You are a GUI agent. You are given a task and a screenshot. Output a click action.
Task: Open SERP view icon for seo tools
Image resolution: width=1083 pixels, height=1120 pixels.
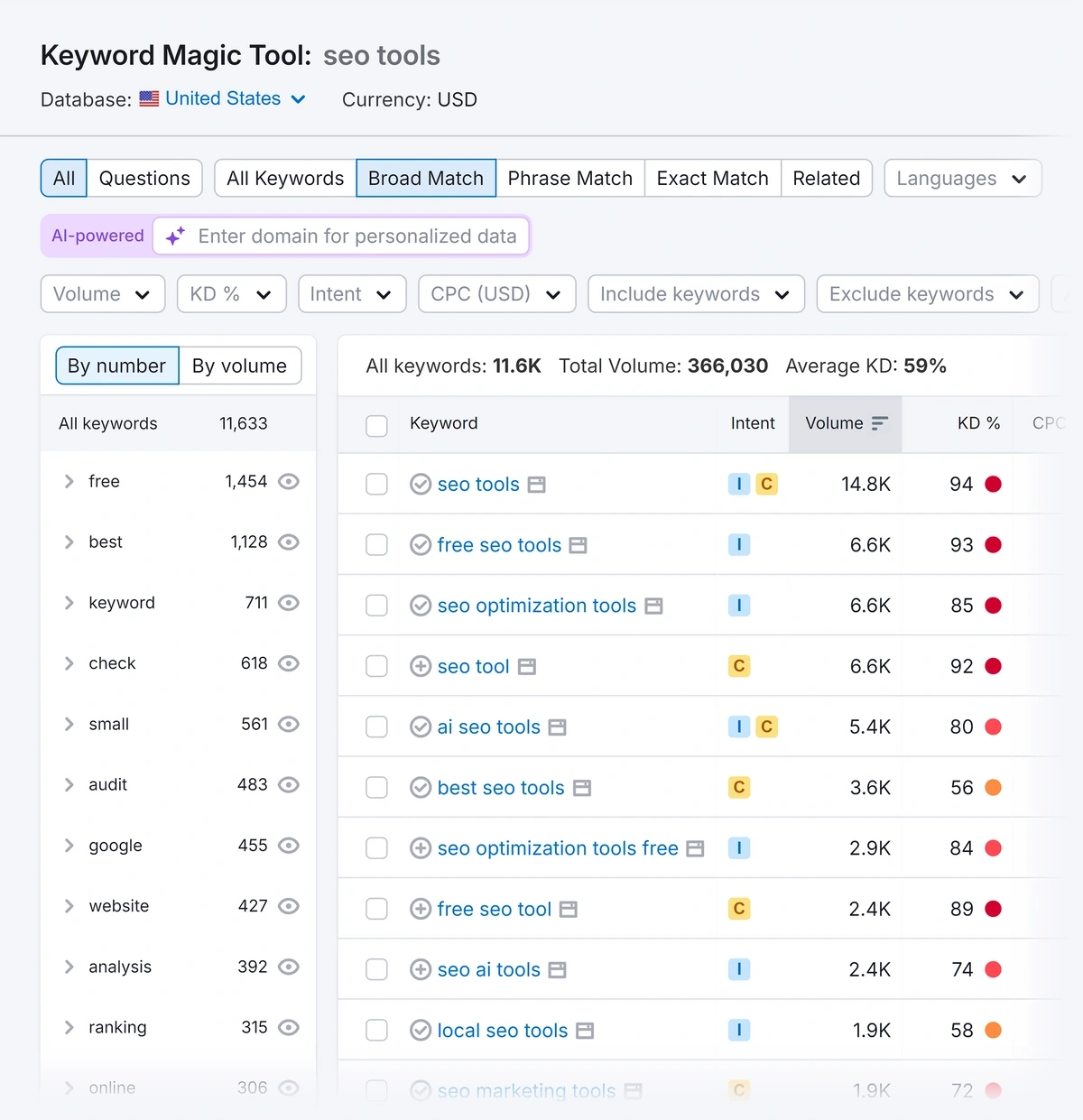click(x=536, y=485)
